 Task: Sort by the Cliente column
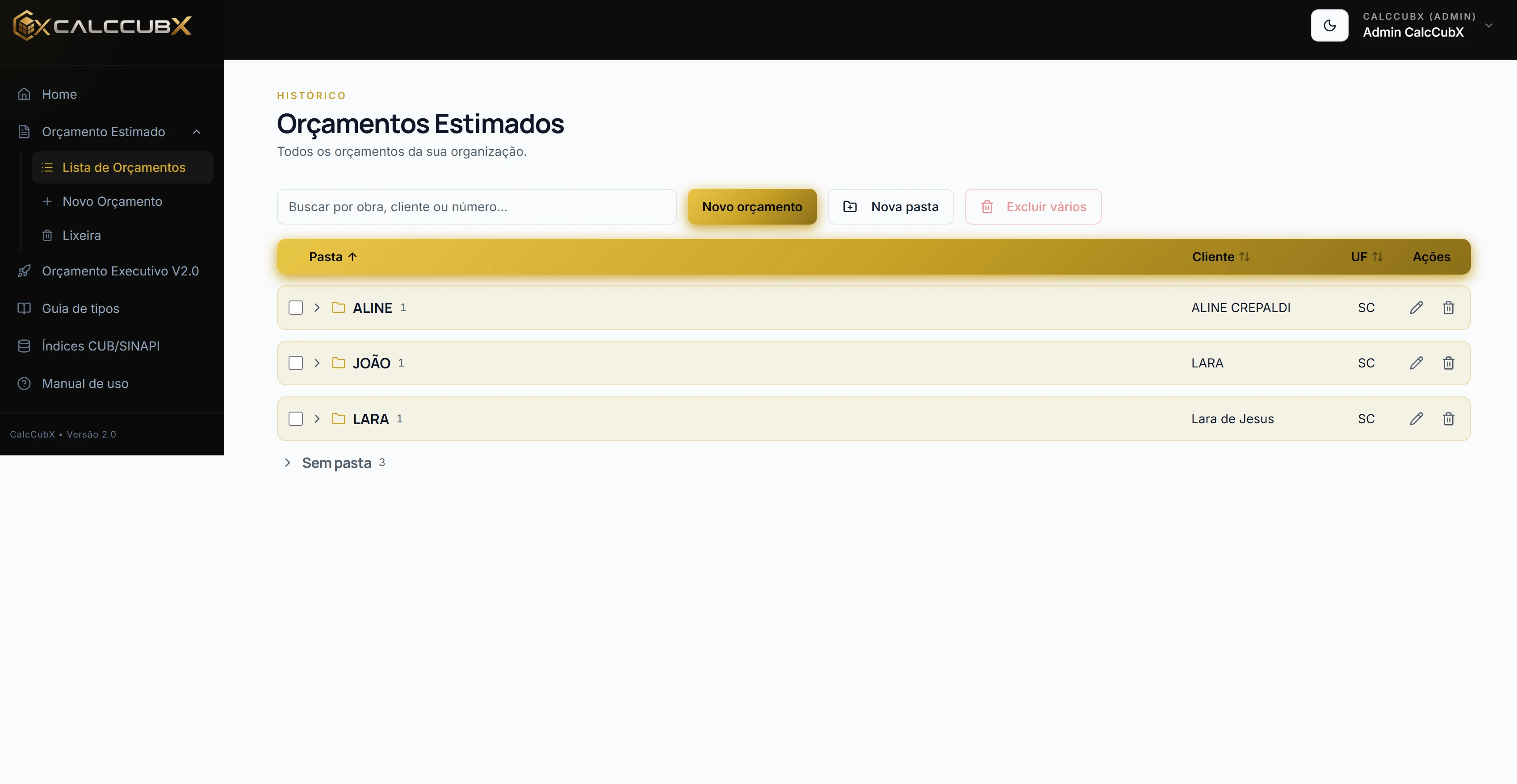1221,257
